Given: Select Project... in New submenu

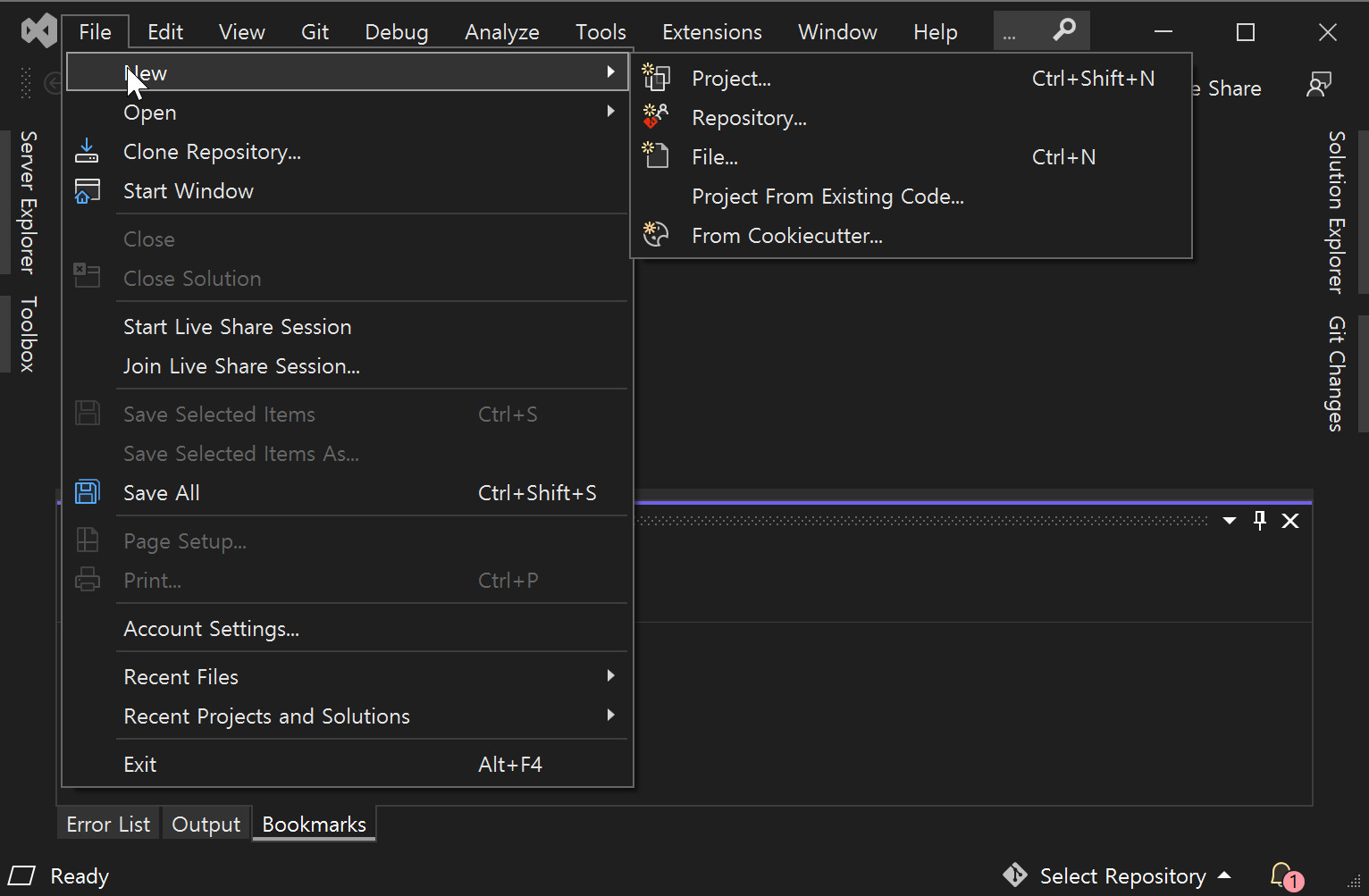Looking at the screenshot, I should coord(911,79).
